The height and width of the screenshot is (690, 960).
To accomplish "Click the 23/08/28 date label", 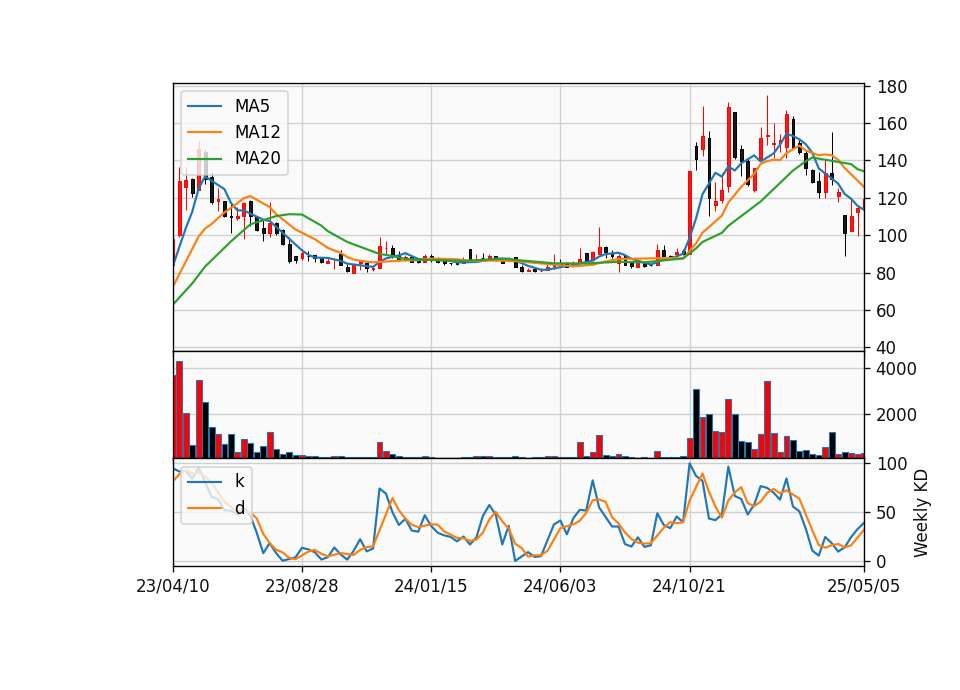I will (302, 586).
